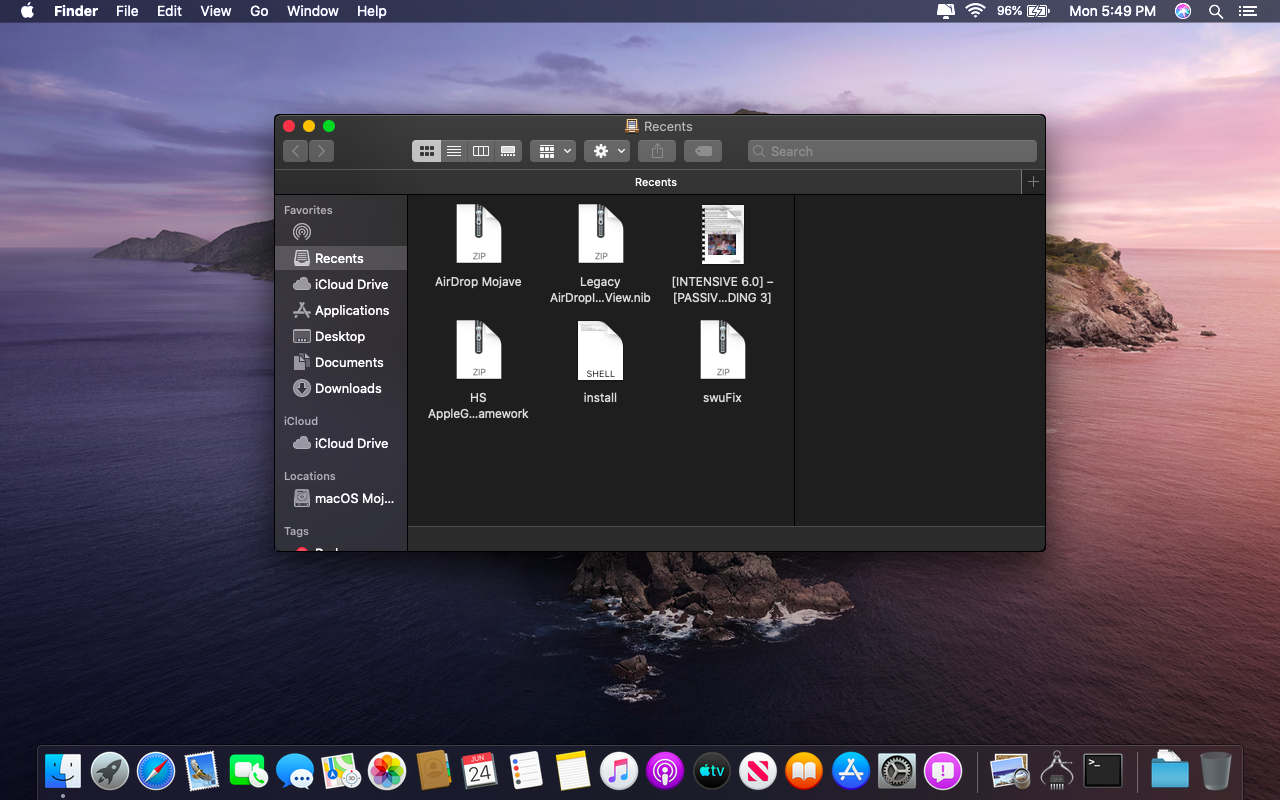The height and width of the screenshot is (800, 1280).
Task: Switch to list view in Finder toolbar
Action: [x=454, y=151]
